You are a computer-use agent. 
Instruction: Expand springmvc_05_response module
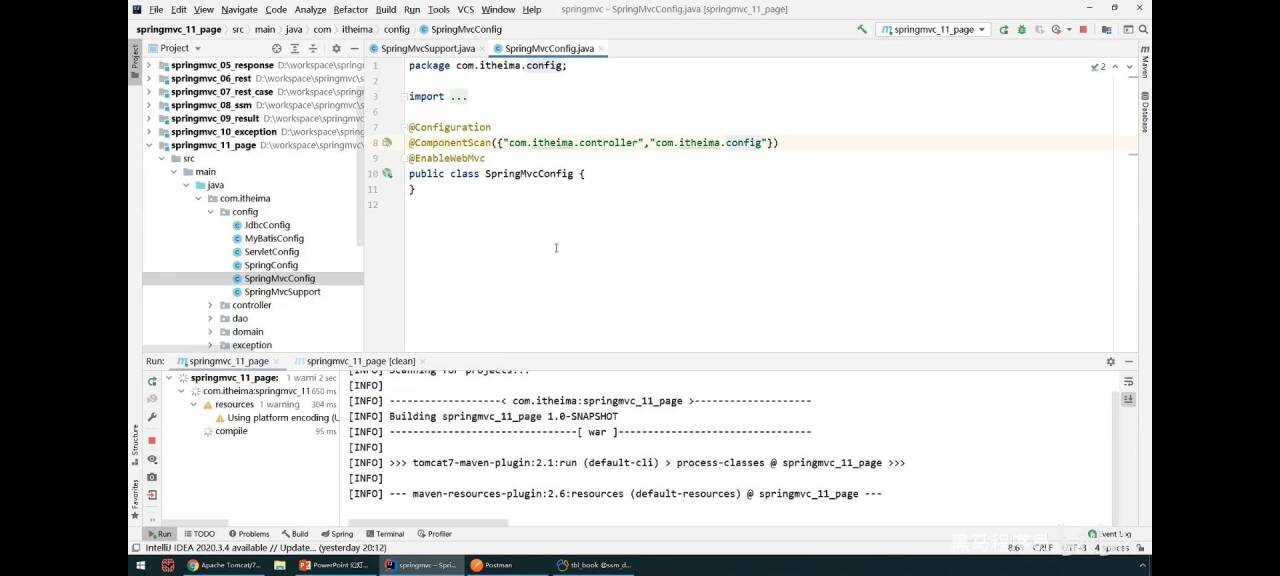pyautogui.click(x=149, y=65)
